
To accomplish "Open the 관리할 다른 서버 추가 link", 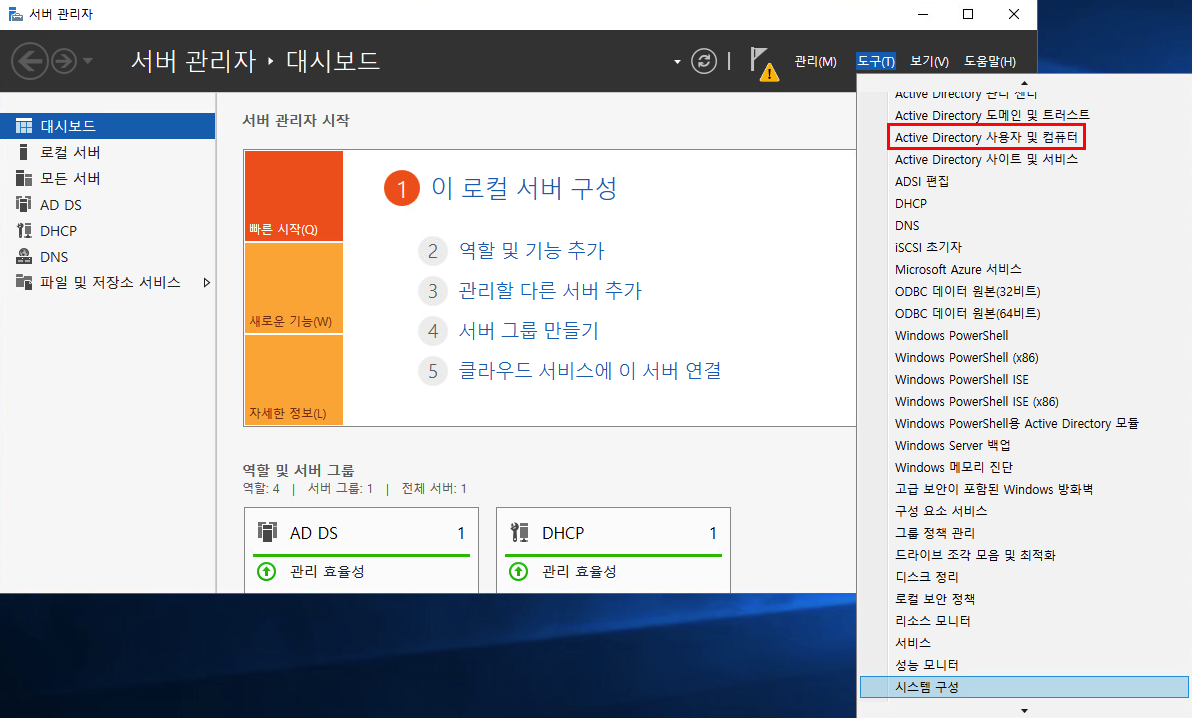I will [x=550, y=291].
